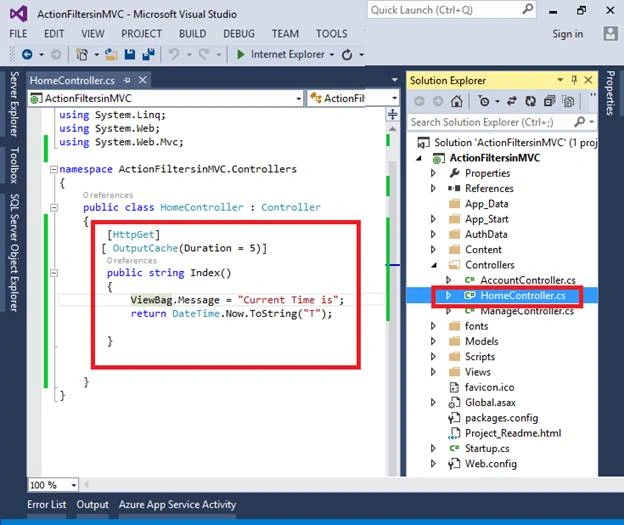
Task: Switch to the Error List tab
Action: (x=47, y=504)
